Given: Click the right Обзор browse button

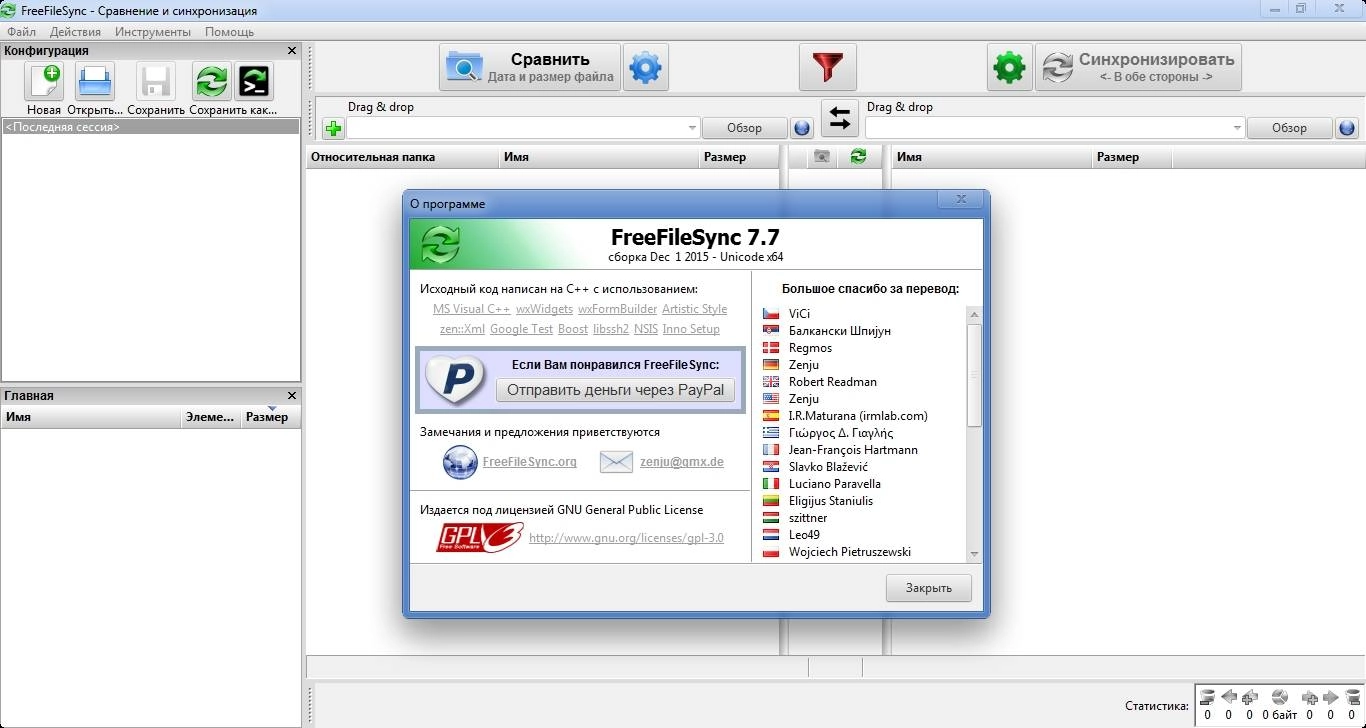Looking at the screenshot, I should point(1289,128).
